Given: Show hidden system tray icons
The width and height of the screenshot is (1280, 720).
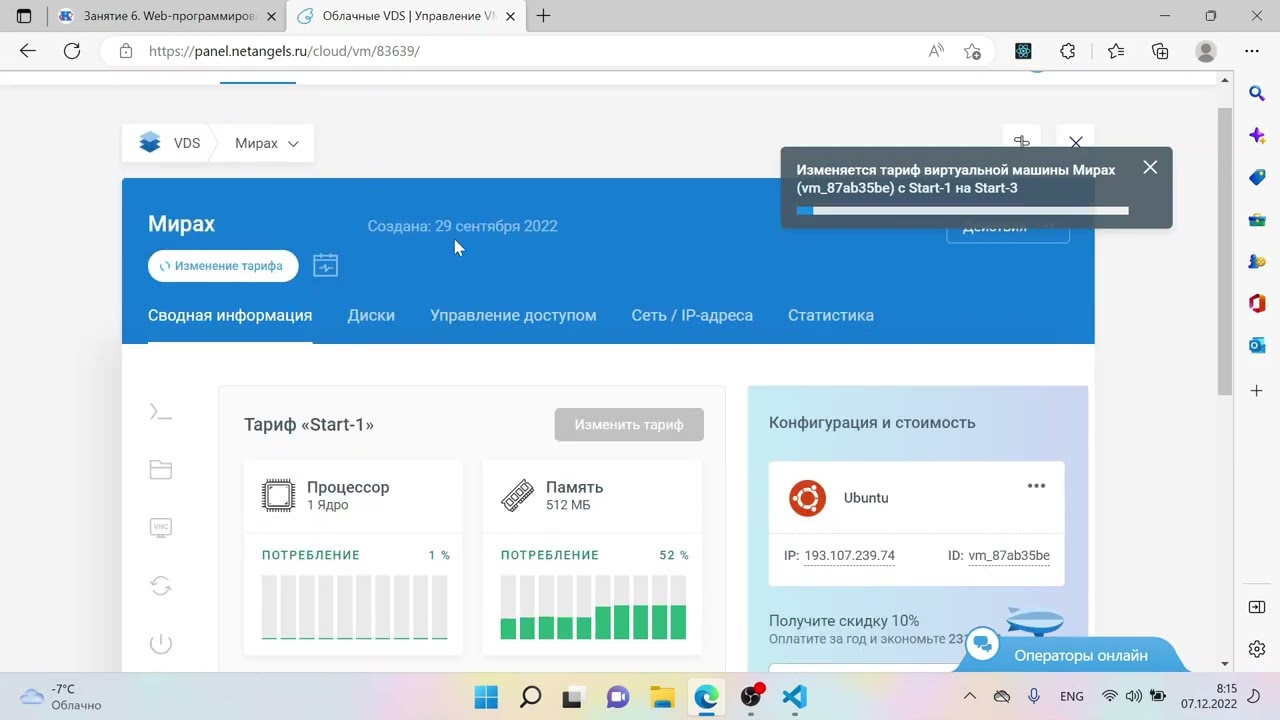Looking at the screenshot, I should click(x=969, y=697).
